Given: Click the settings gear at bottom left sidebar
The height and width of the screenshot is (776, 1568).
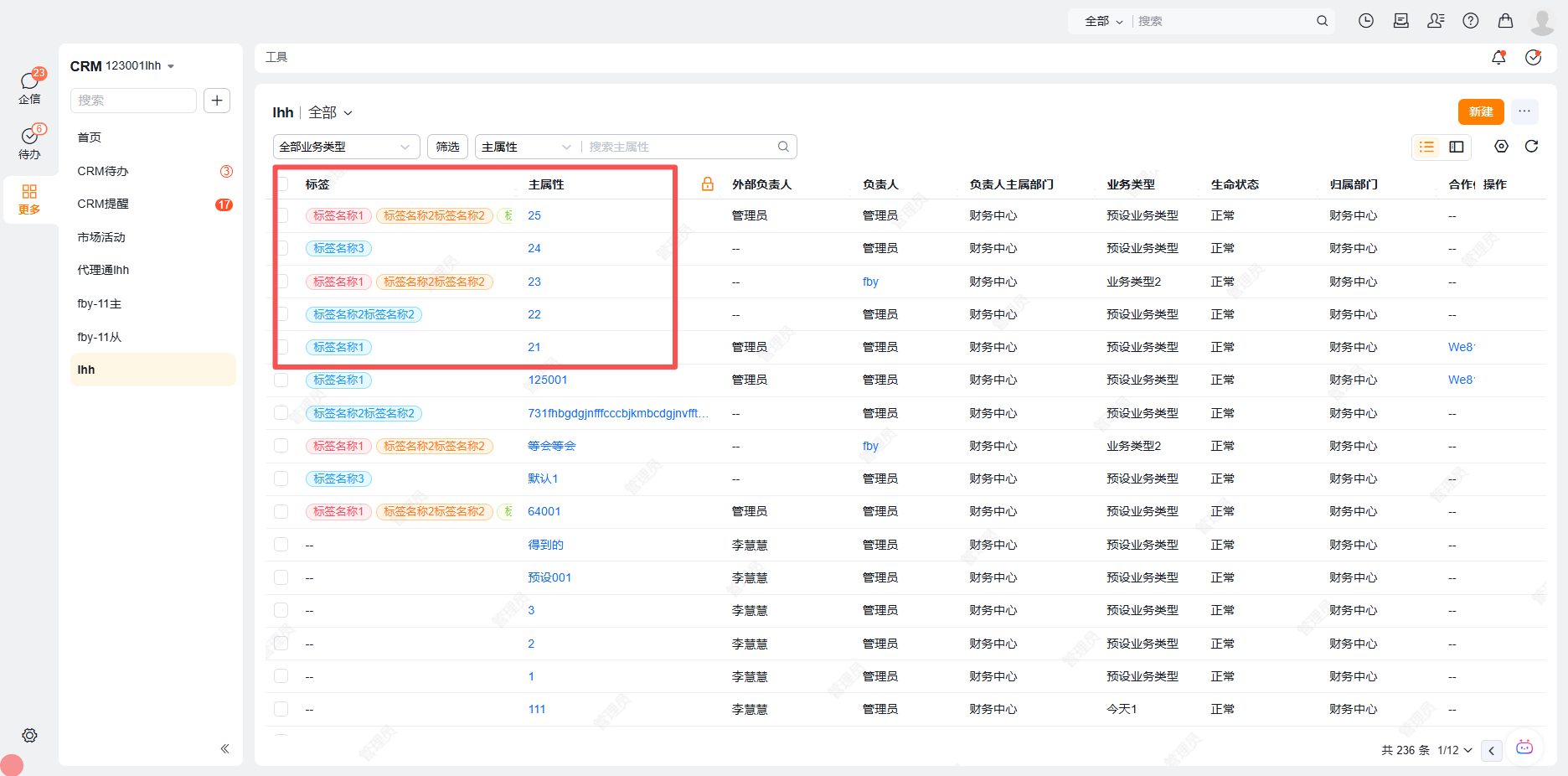Looking at the screenshot, I should [29, 736].
